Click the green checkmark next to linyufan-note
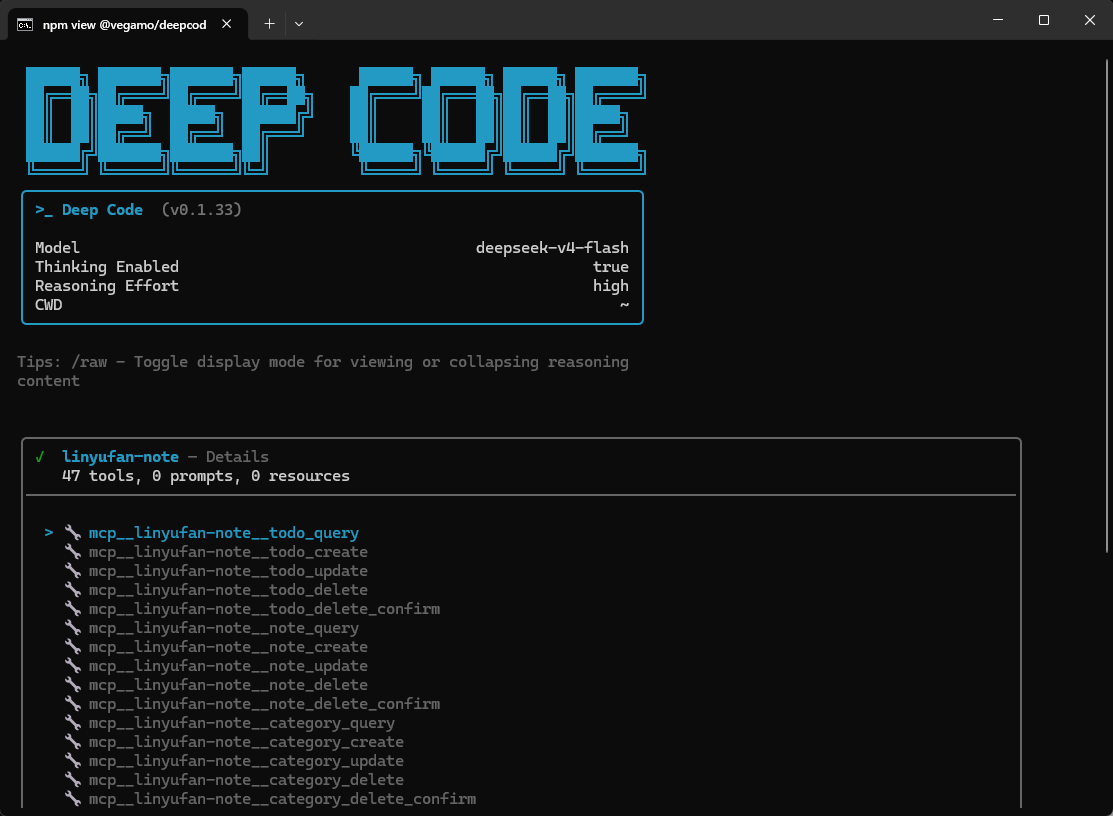 40,457
